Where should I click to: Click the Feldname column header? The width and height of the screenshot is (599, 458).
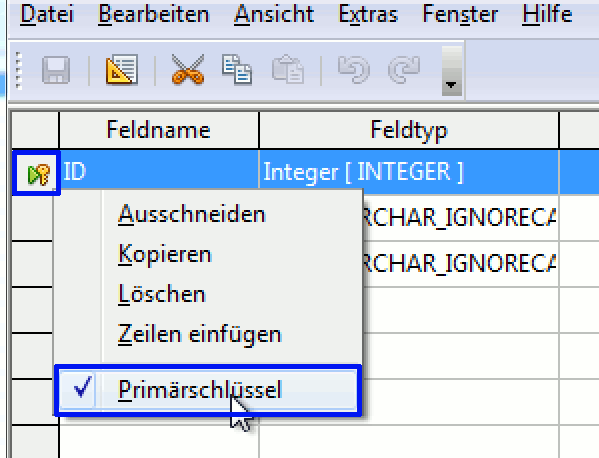pos(159,130)
